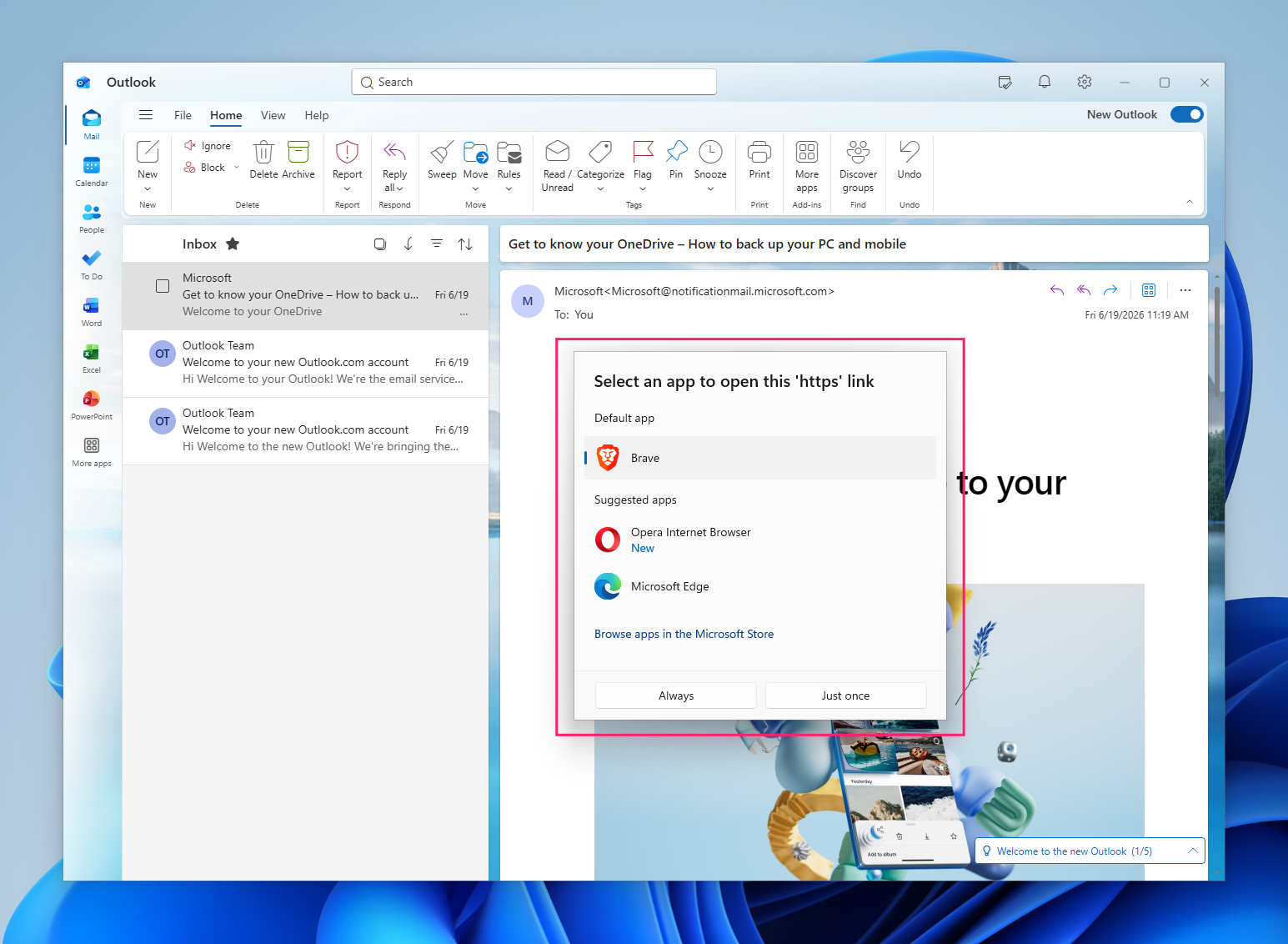Expand the Block dropdown arrow
This screenshot has width=1288, height=944.
point(237,168)
